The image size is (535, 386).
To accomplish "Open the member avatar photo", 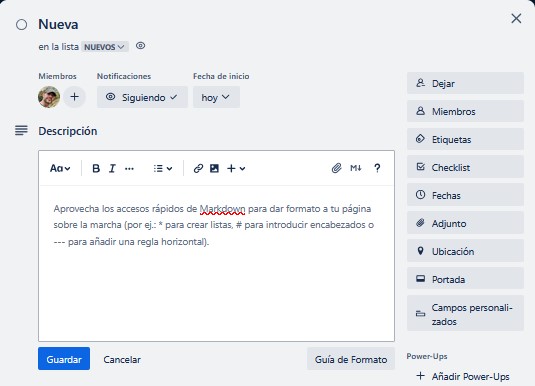I will click(49, 97).
